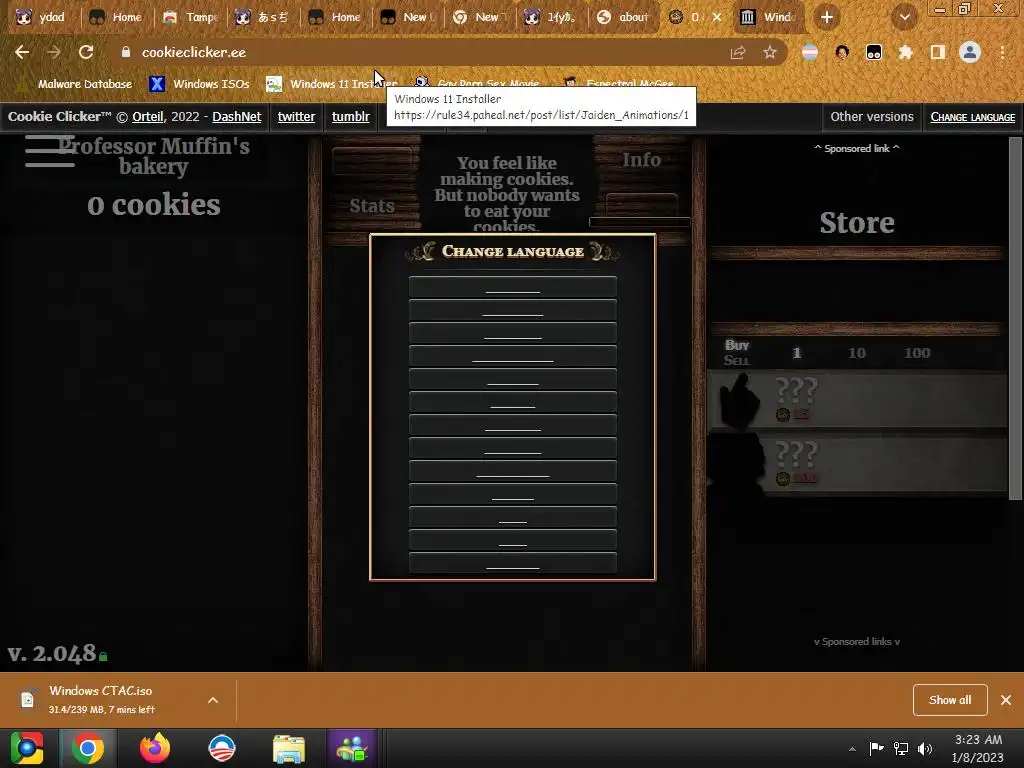Switch to the 'Tampe' tab

coord(191,18)
